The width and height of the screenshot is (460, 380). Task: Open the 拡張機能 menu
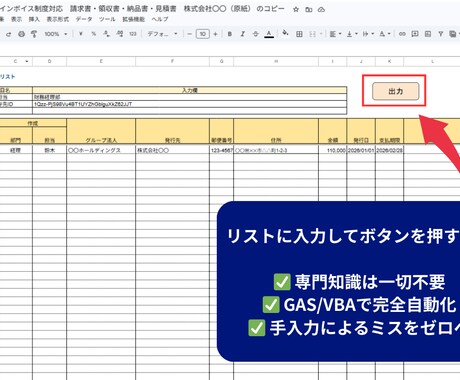tap(133, 19)
